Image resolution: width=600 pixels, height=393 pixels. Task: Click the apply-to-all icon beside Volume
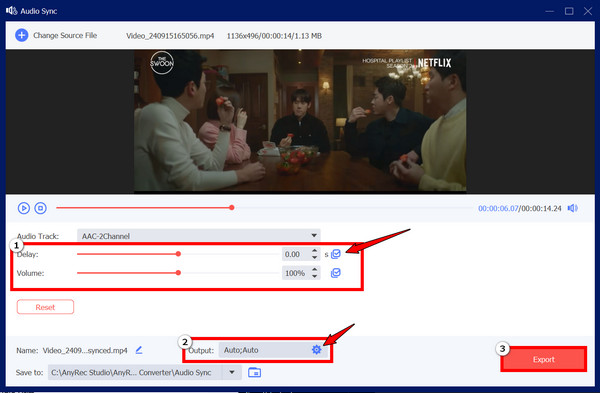point(336,273)
